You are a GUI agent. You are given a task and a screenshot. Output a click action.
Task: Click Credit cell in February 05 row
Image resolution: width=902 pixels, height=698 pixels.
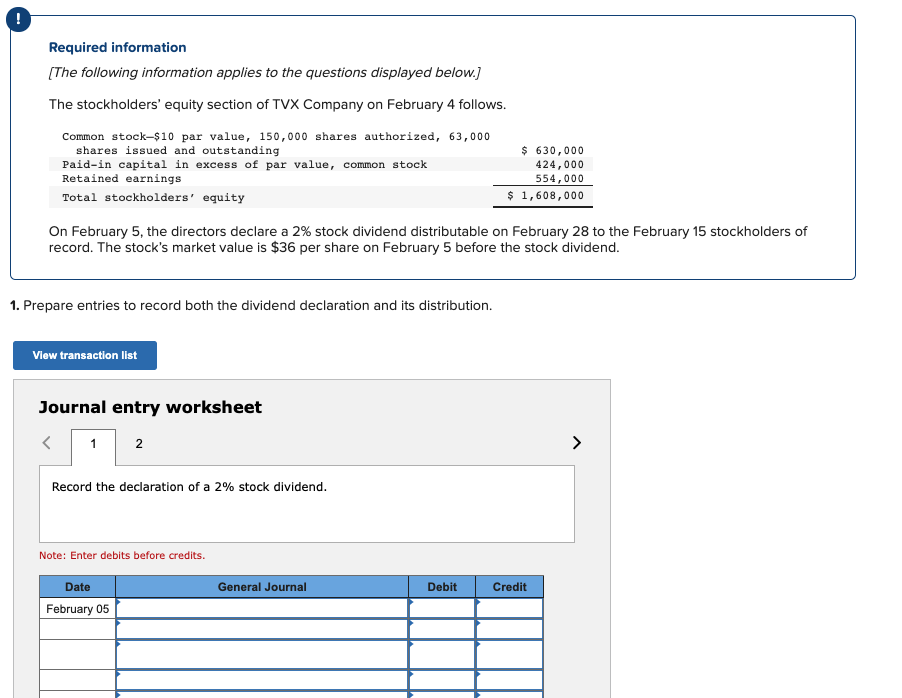point(509,608)
